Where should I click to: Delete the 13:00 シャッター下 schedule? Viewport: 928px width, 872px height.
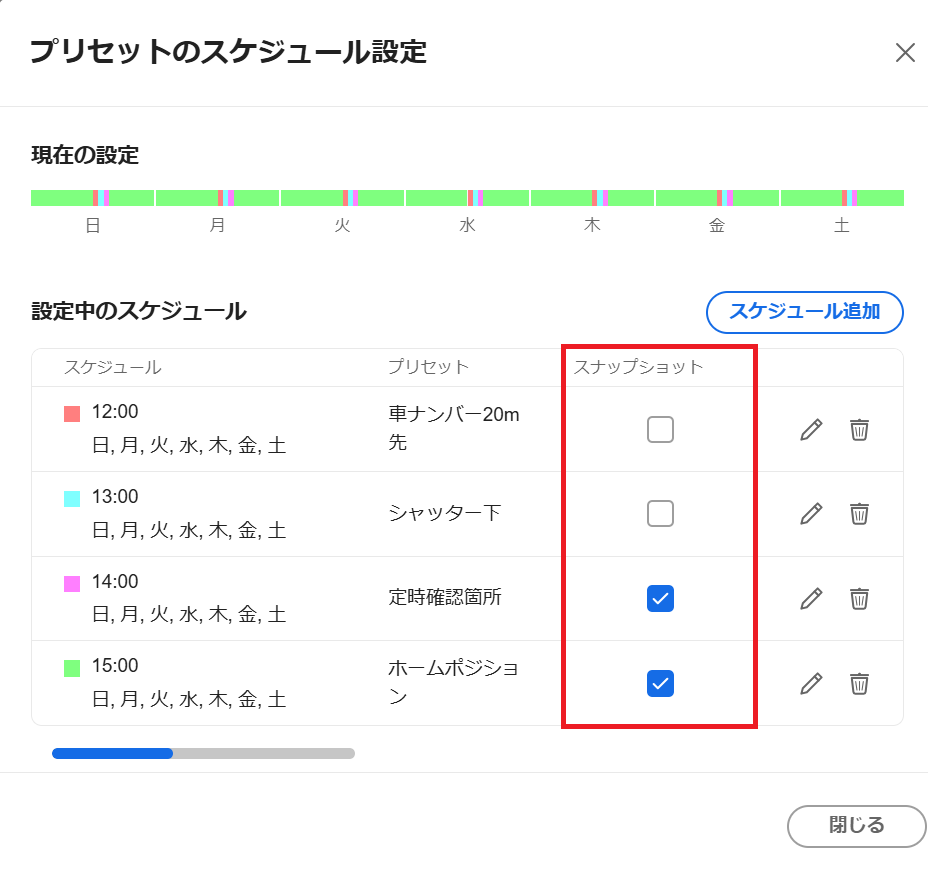point(859,514)
